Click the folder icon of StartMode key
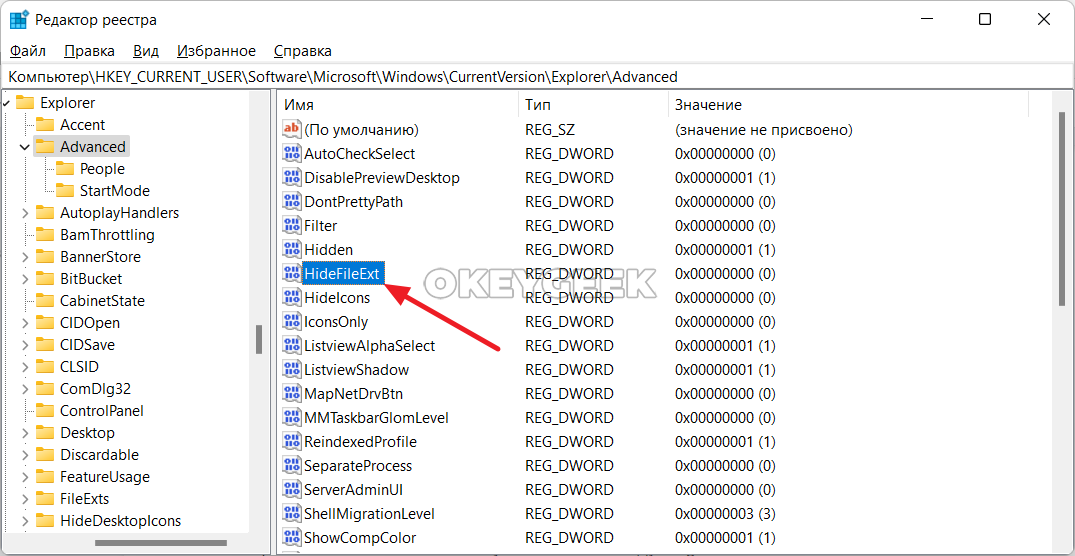1075x556 pixels. pyautogui.click(x=64, y=191)
